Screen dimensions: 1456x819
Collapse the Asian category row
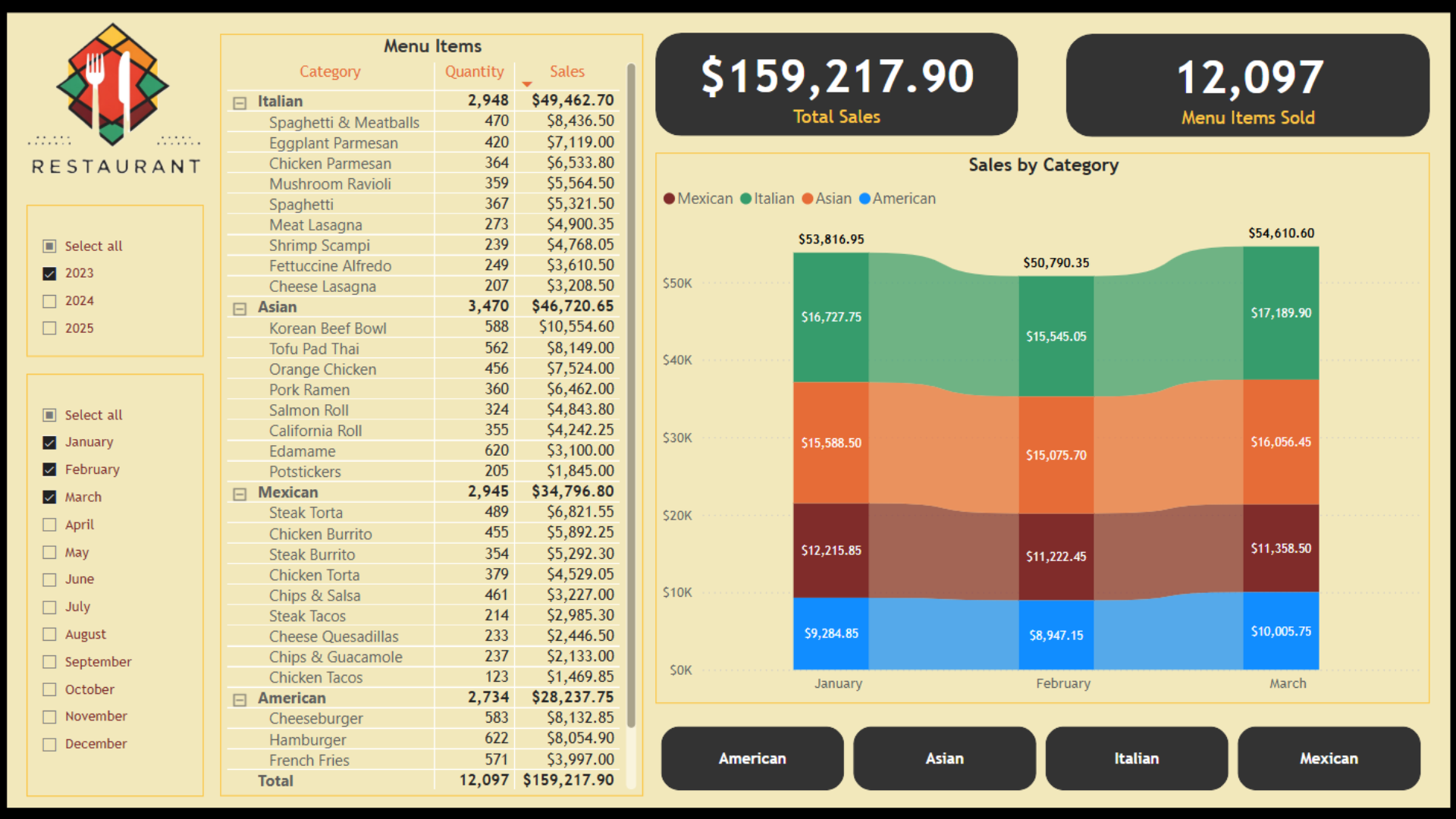(240, 308)
